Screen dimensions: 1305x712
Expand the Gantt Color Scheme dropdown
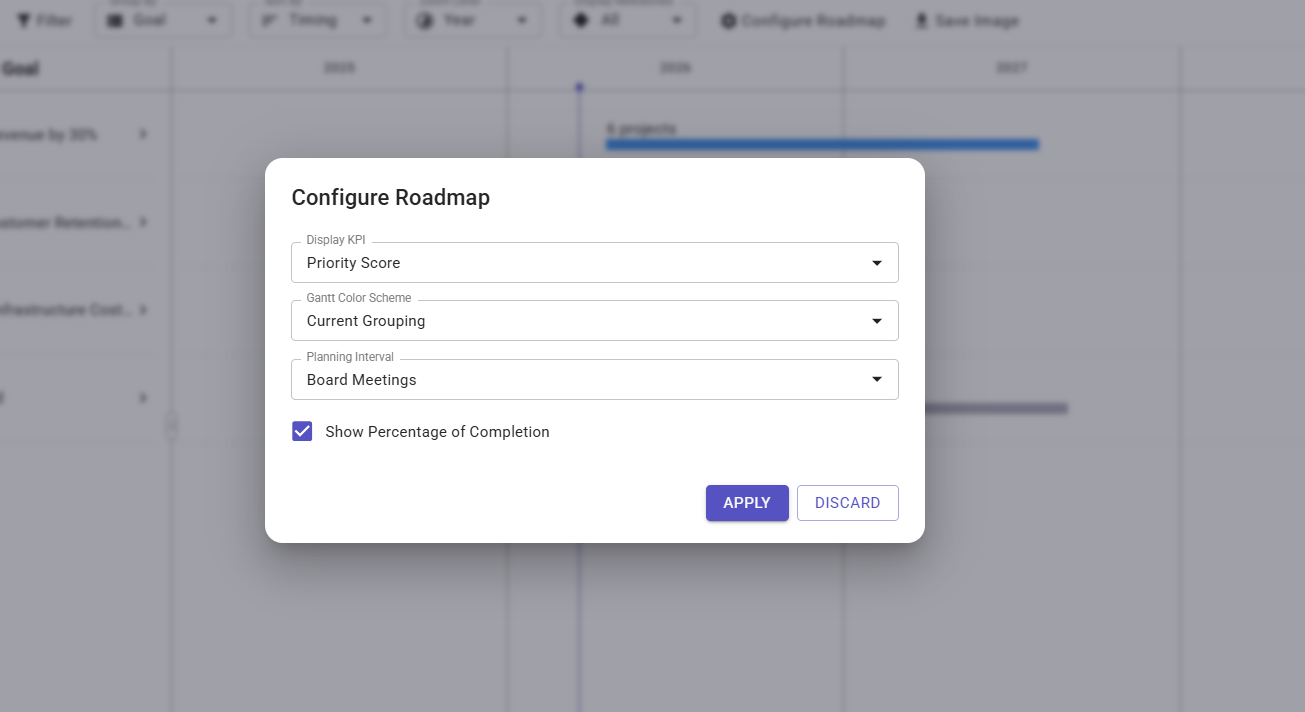pyautogui.click(x=594, y=321)
